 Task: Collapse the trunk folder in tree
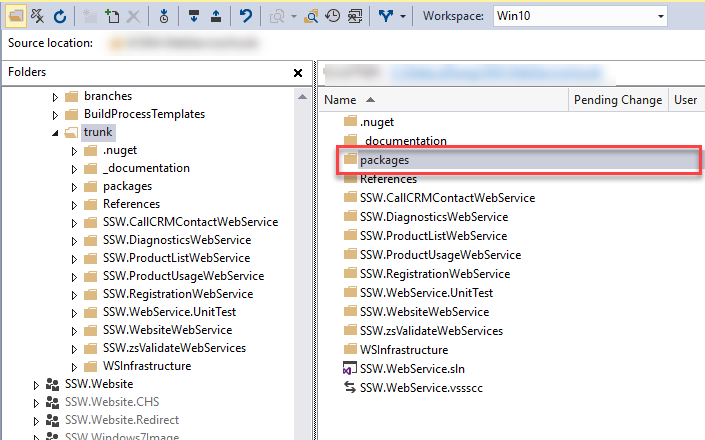(56, 132)
